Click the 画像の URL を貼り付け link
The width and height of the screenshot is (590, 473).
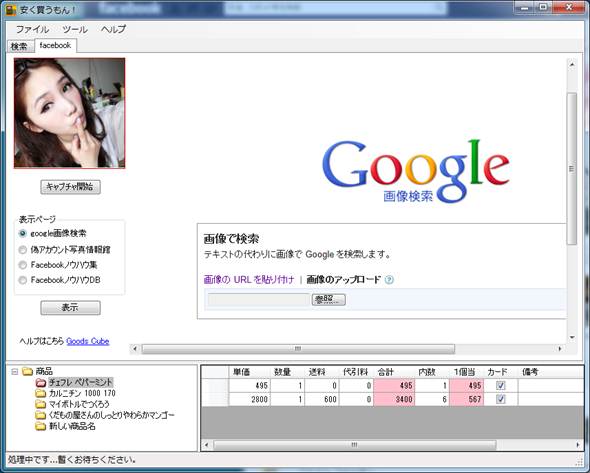pos(249,280)
